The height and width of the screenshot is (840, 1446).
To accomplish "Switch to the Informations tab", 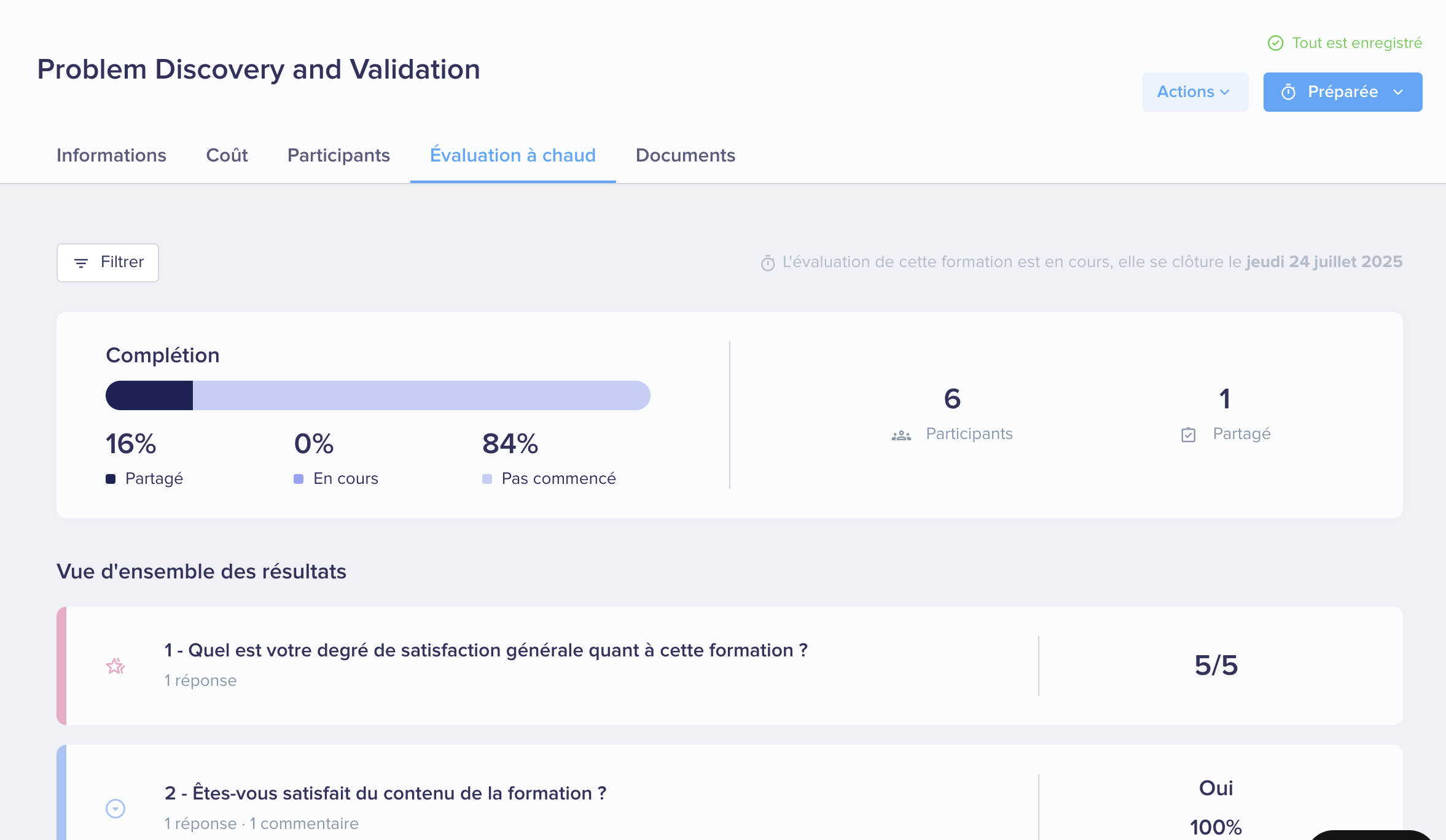I will (x=111, y=155).
